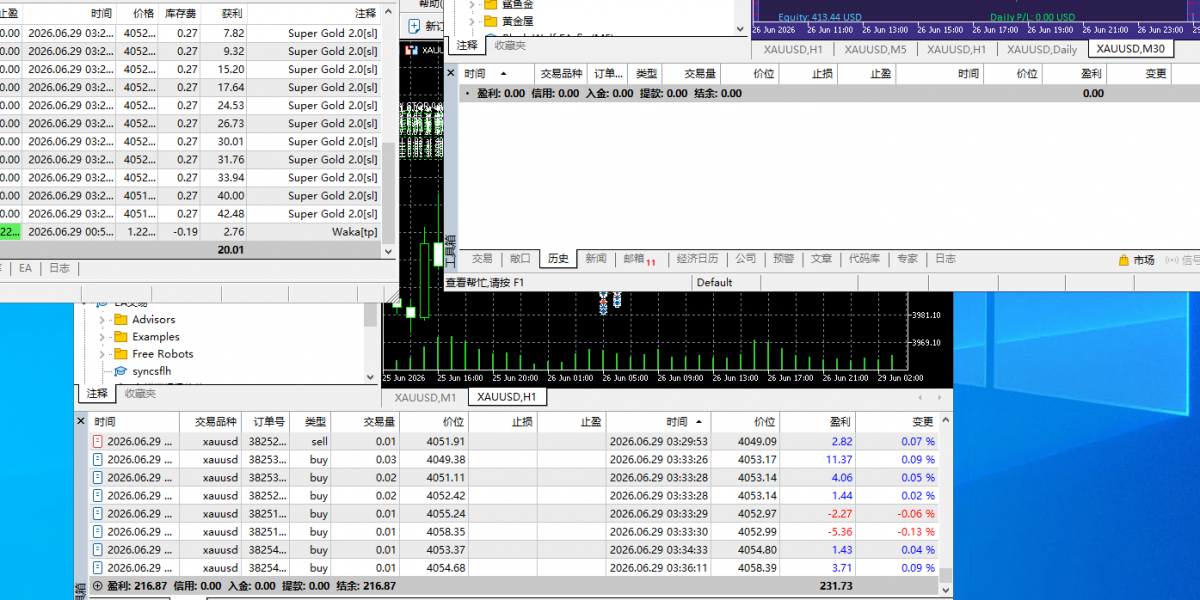Select the 历史 tab

558,258
